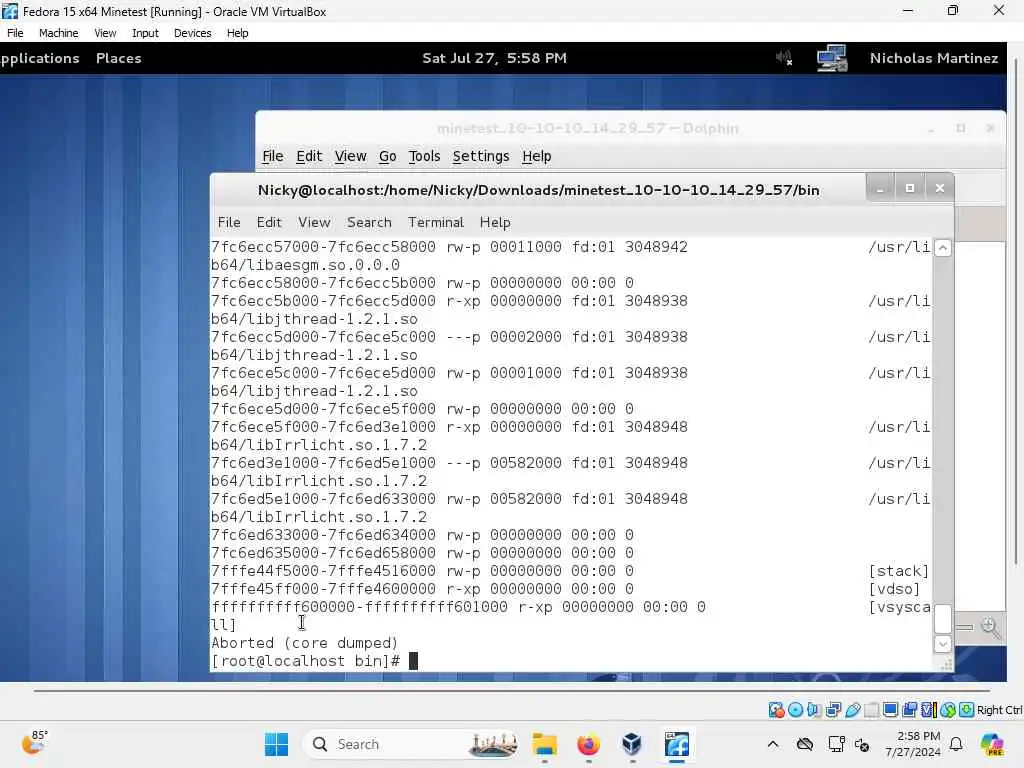
Task: Click the VirtualBox hard disk activity icon
Action: click(x=776, y=710)
